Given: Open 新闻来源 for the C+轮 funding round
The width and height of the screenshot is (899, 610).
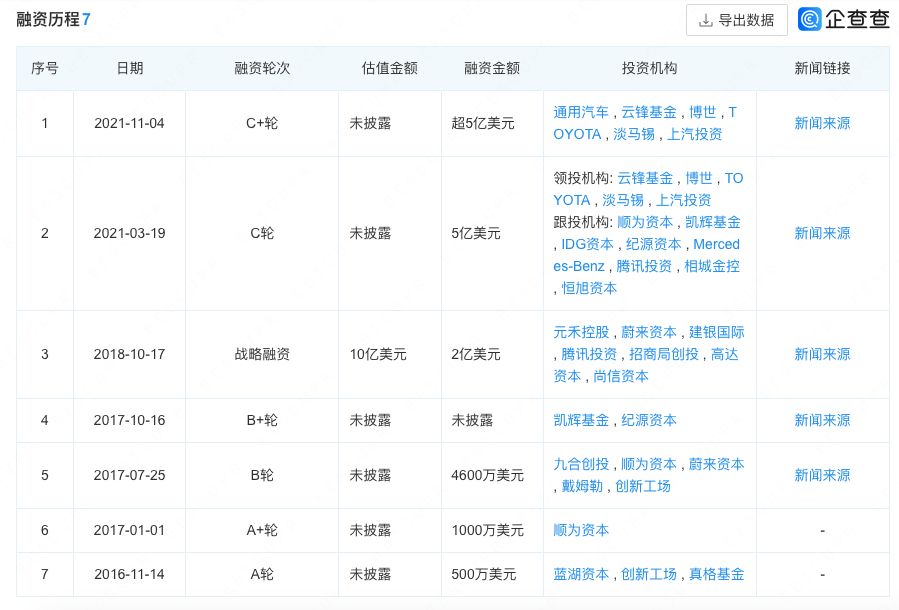Looking at the screenshot, I should (822, 124).
